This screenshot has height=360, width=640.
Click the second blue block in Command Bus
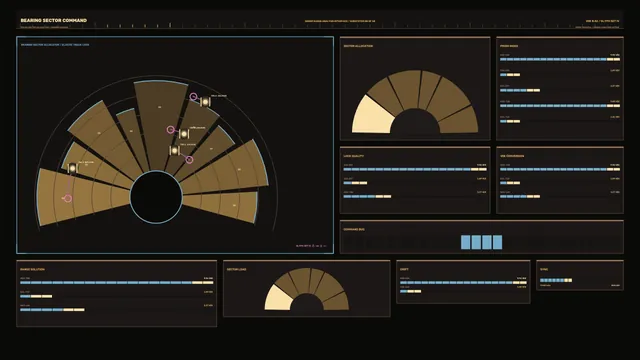pyautogui.click(x=476, y=242)
